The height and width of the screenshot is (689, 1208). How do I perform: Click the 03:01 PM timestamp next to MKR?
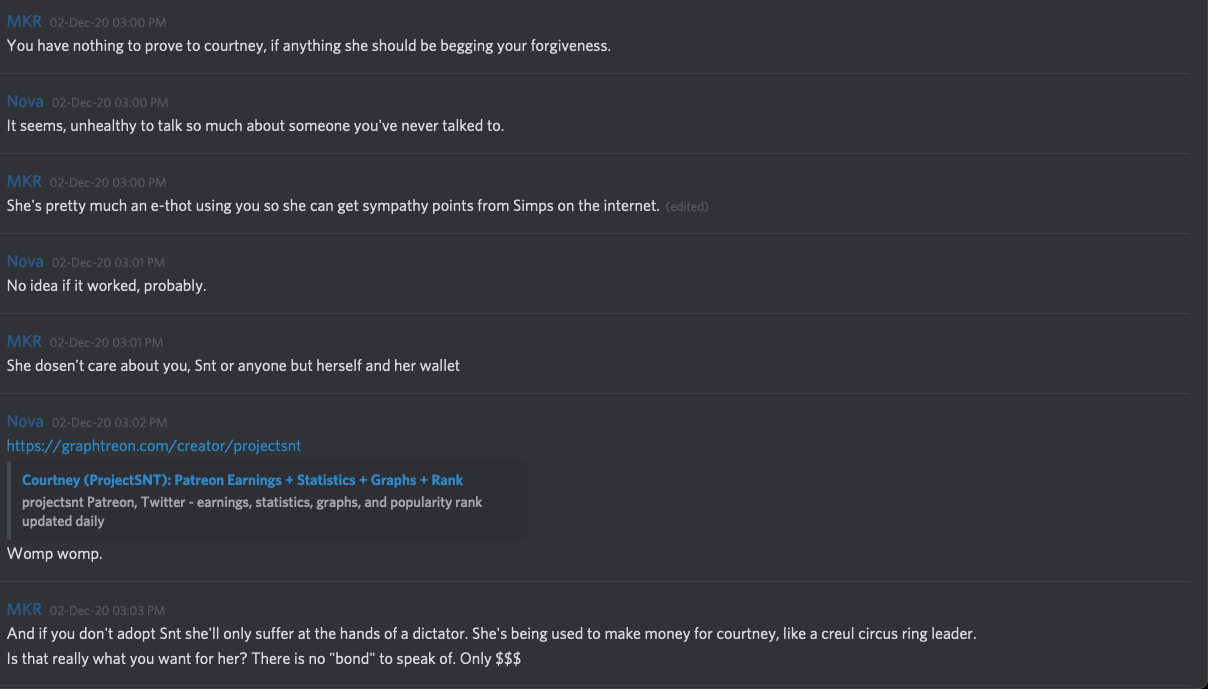(107, 343)
